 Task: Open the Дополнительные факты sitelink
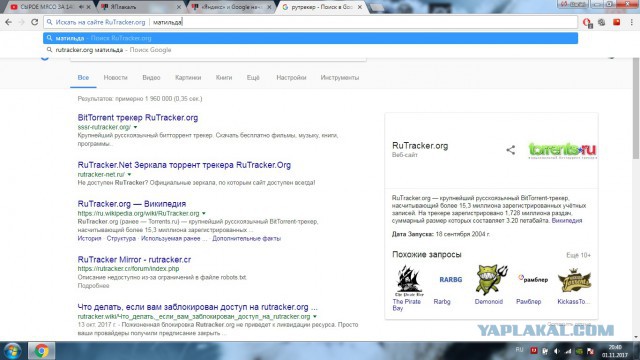click(x=247, y=238)
